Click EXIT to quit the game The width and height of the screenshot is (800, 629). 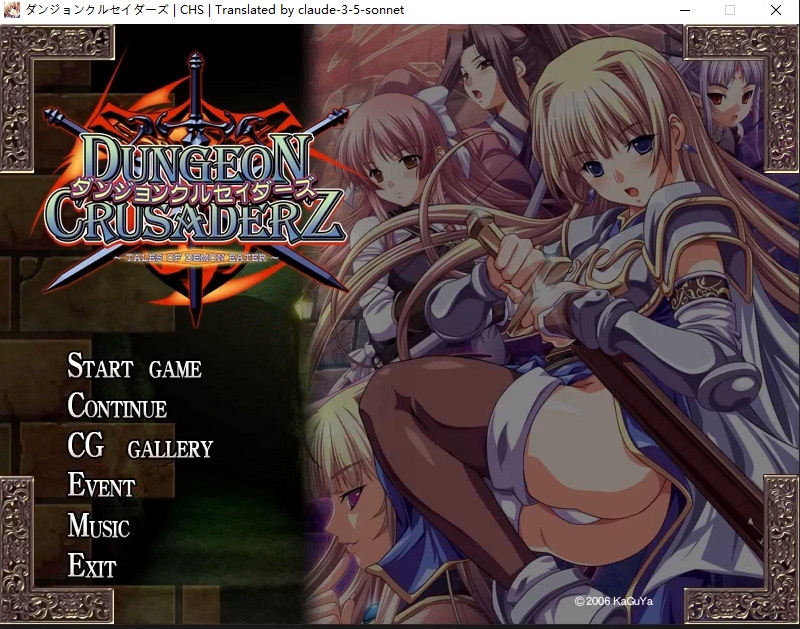coord(92,566)
